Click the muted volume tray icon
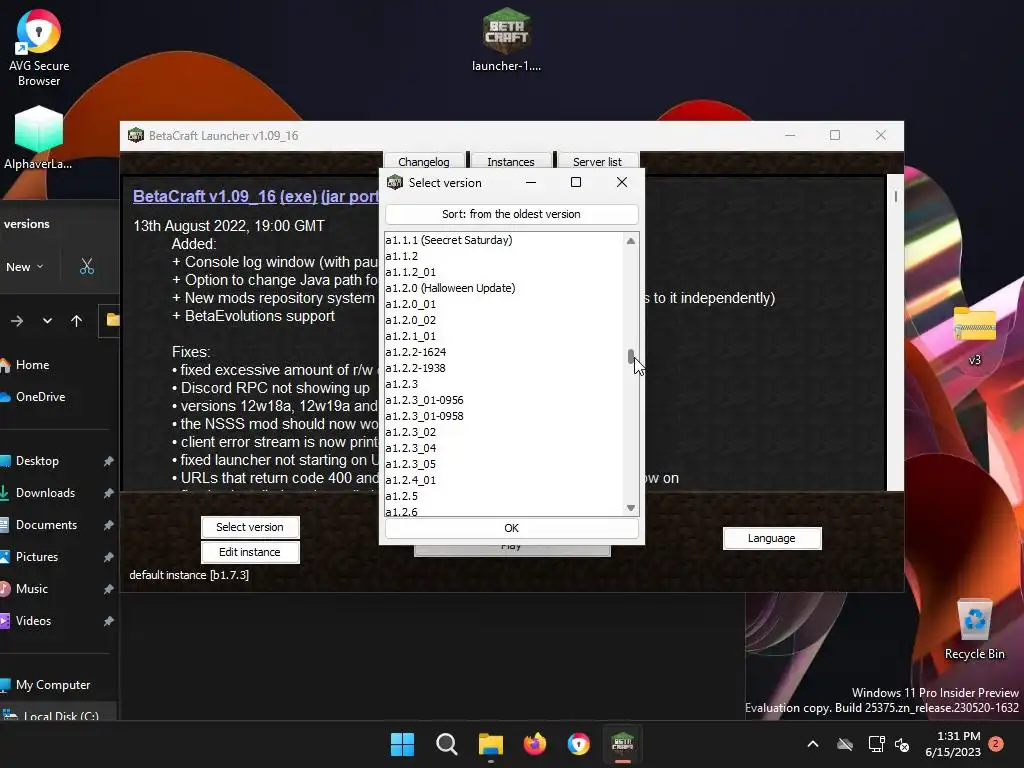The height and width of the screenshot is (768, 1024). pos(903,744)
